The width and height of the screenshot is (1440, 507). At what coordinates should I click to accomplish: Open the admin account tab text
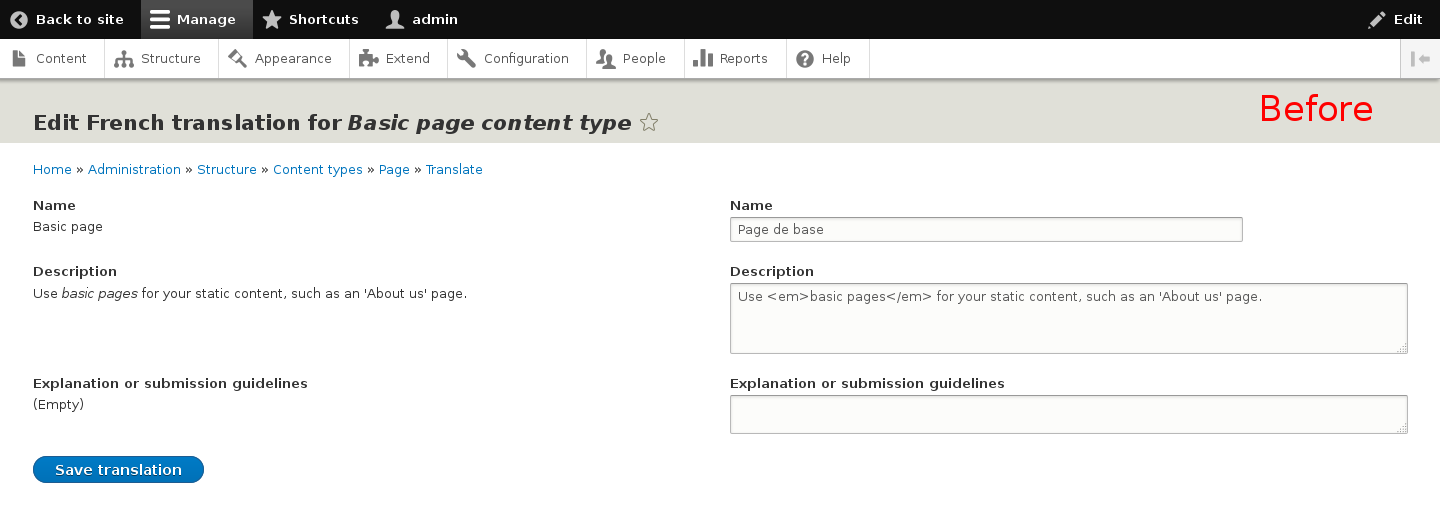tap(435, 19)
